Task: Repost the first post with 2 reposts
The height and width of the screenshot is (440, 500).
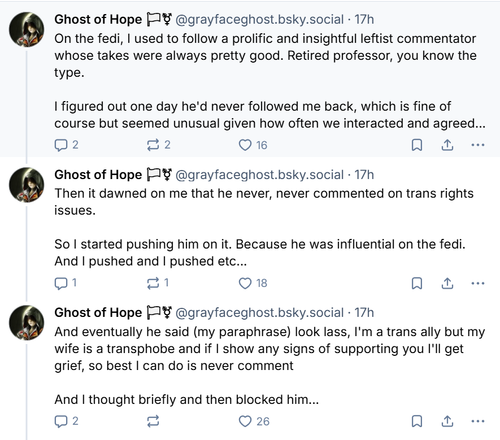Action: pos(158,145)
